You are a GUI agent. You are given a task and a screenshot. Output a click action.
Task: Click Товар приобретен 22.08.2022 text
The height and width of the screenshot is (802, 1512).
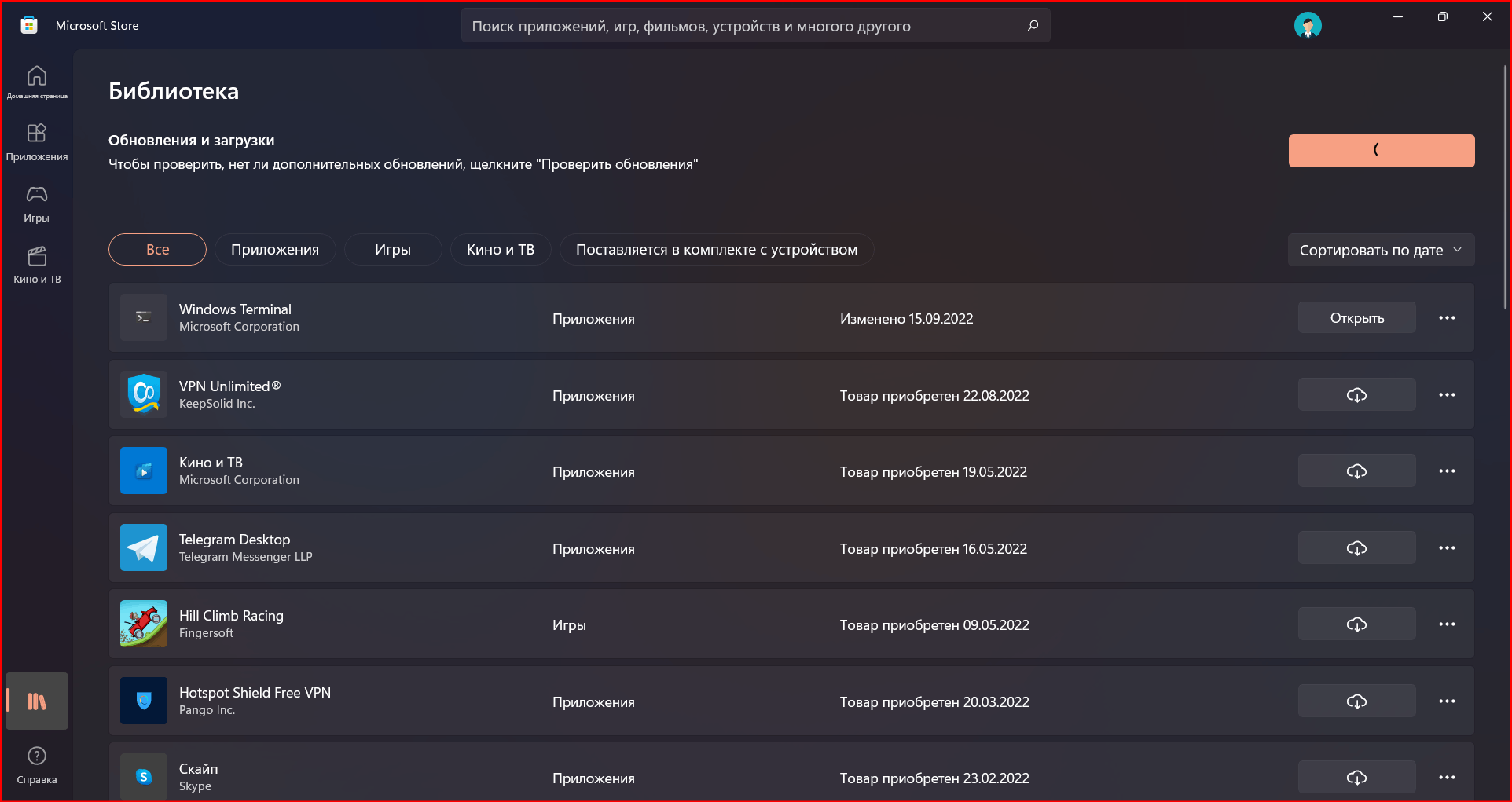coord(934,396)
